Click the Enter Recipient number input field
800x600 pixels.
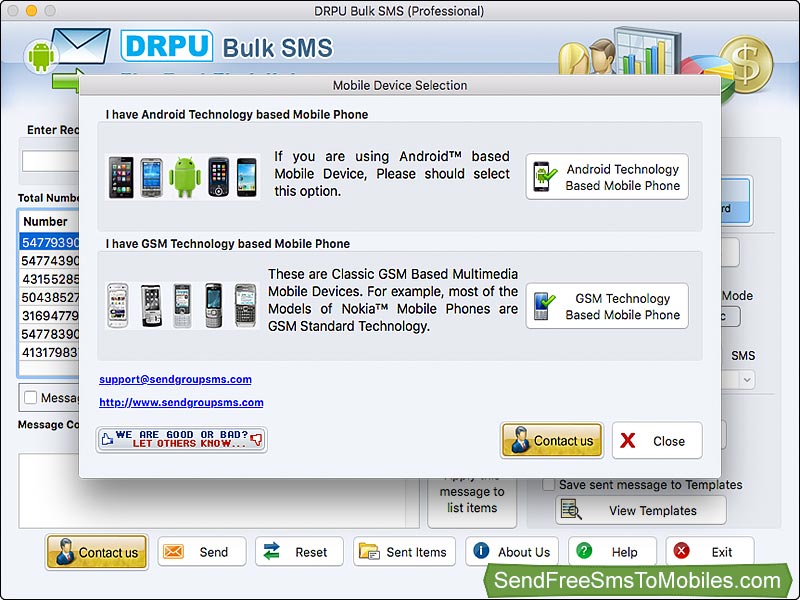pyautogui.click(x=51, y=161)
